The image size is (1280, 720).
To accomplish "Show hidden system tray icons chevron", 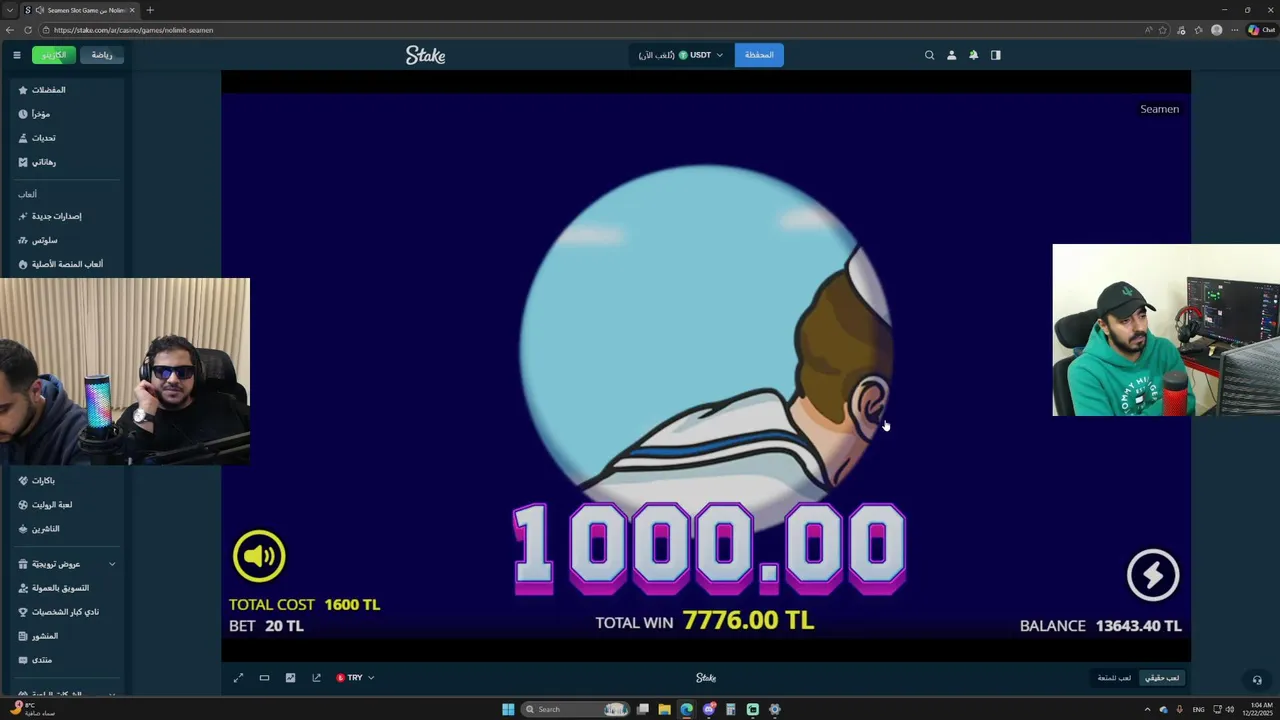I will [1147, 709].
